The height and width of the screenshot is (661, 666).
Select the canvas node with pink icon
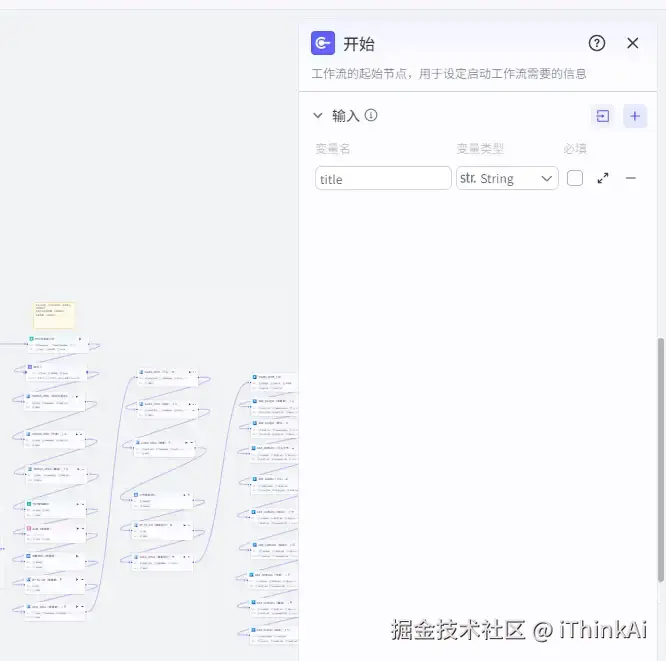[x=55, y=534]
